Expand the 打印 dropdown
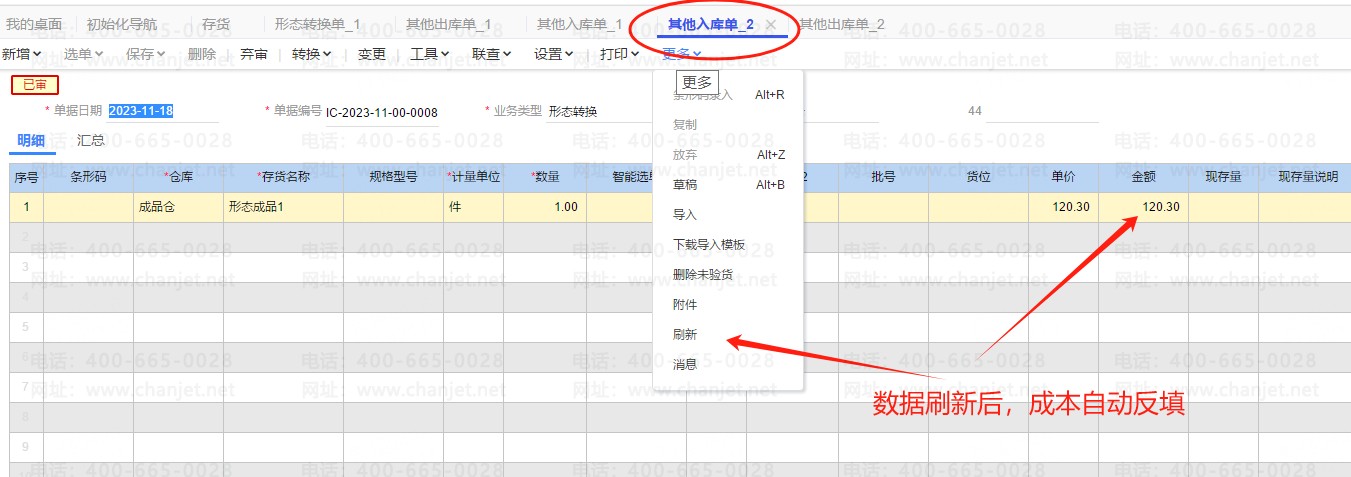Screen dimensions: 1351x477 620,54
